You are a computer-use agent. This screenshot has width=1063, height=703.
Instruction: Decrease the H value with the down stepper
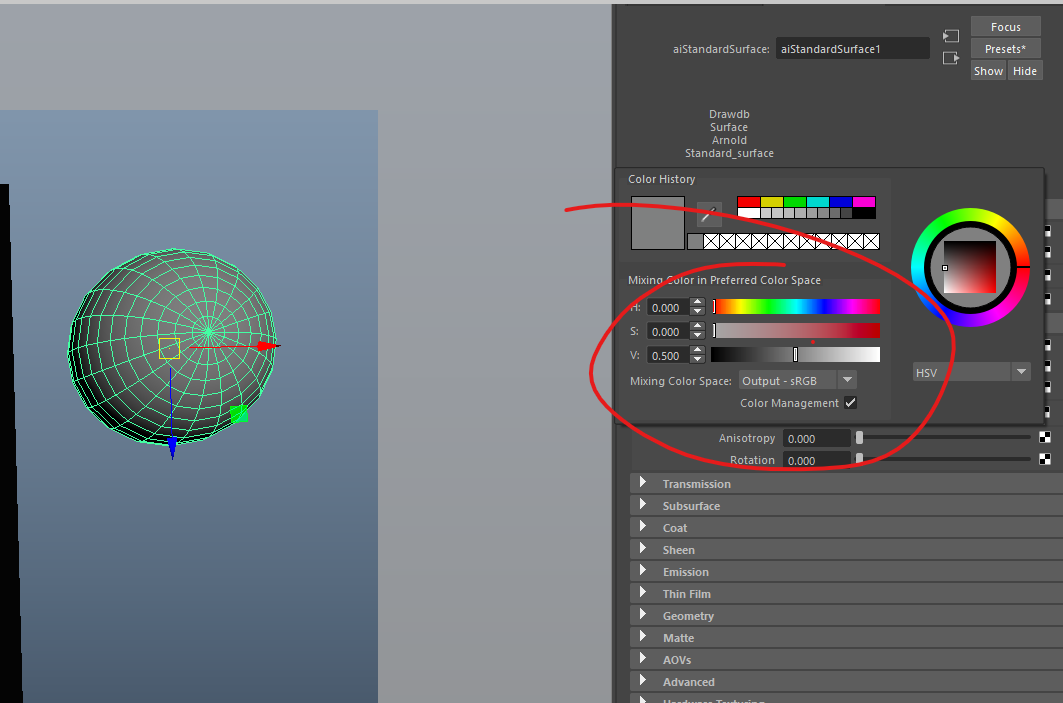(x=697, y=312)
